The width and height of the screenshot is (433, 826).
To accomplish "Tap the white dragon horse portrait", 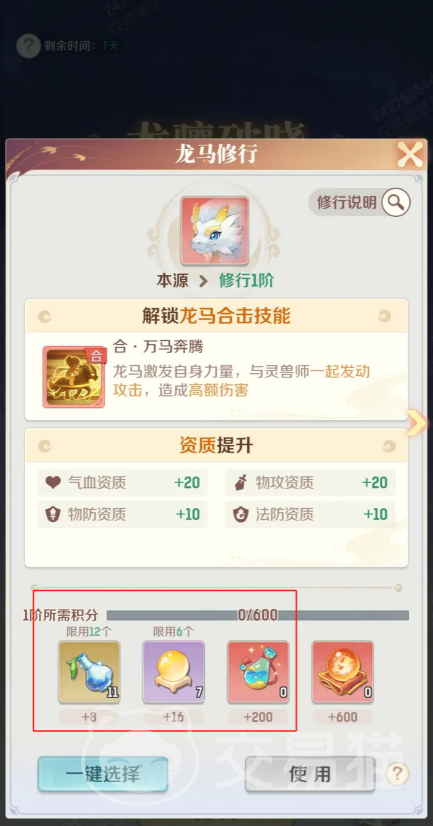I will click(215, 230).
